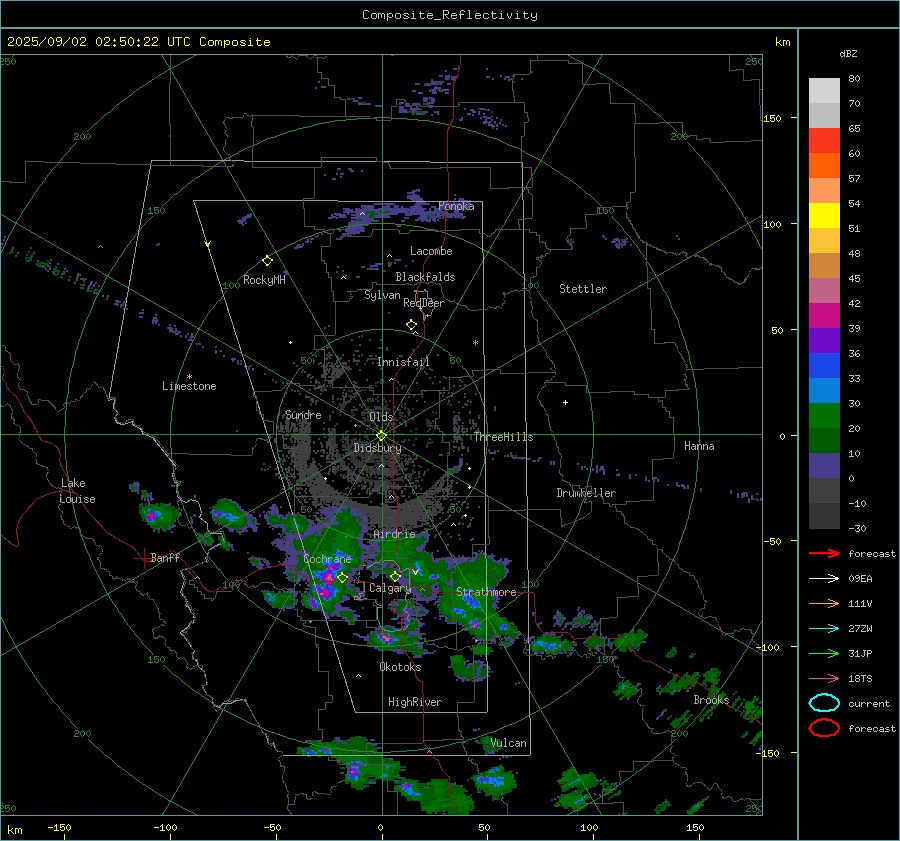
Task: Click the white 09EA arrow icon
Action: [x=824, y=579]
